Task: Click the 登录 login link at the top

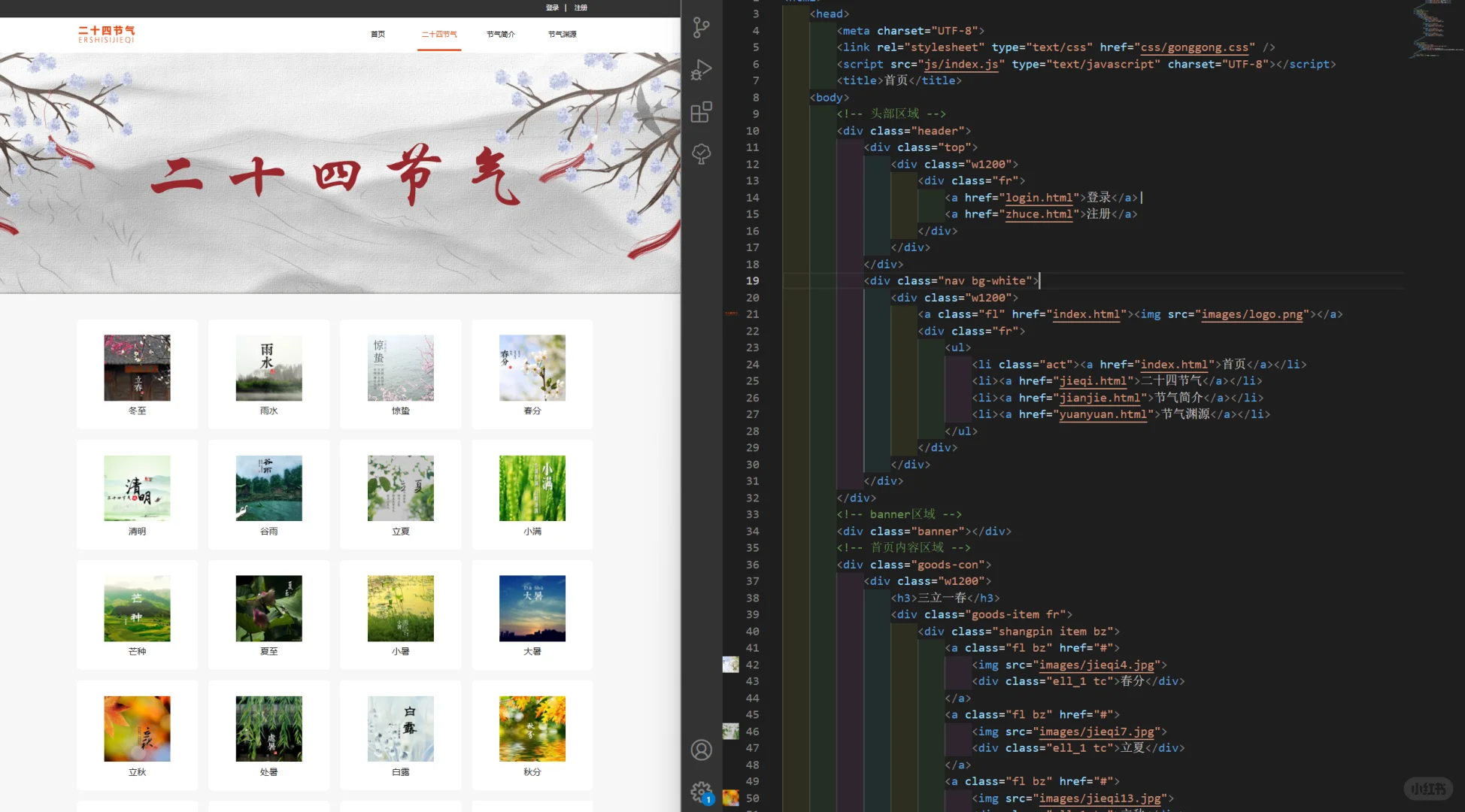Action: 552,8
